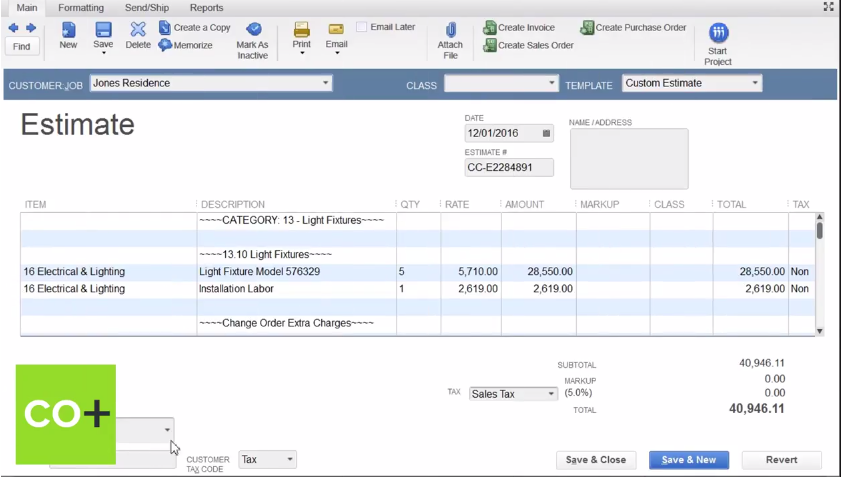This screenshot has width=841, height=477.
Task: Click the Save & Close button
Action: coord(595,460)
